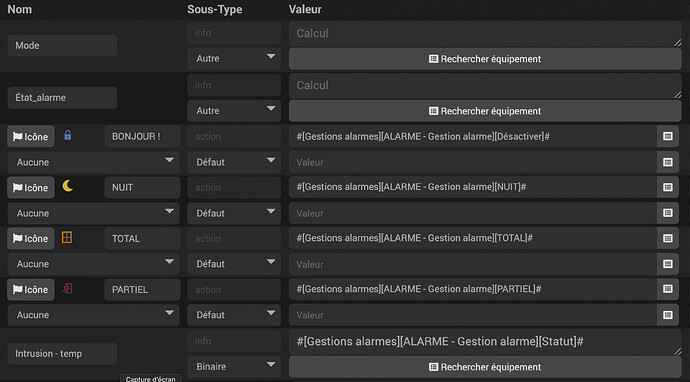690x382 pixels.
Task: Click Rechercher équipement for the Mode row
Action: click(x=485, y=59)
